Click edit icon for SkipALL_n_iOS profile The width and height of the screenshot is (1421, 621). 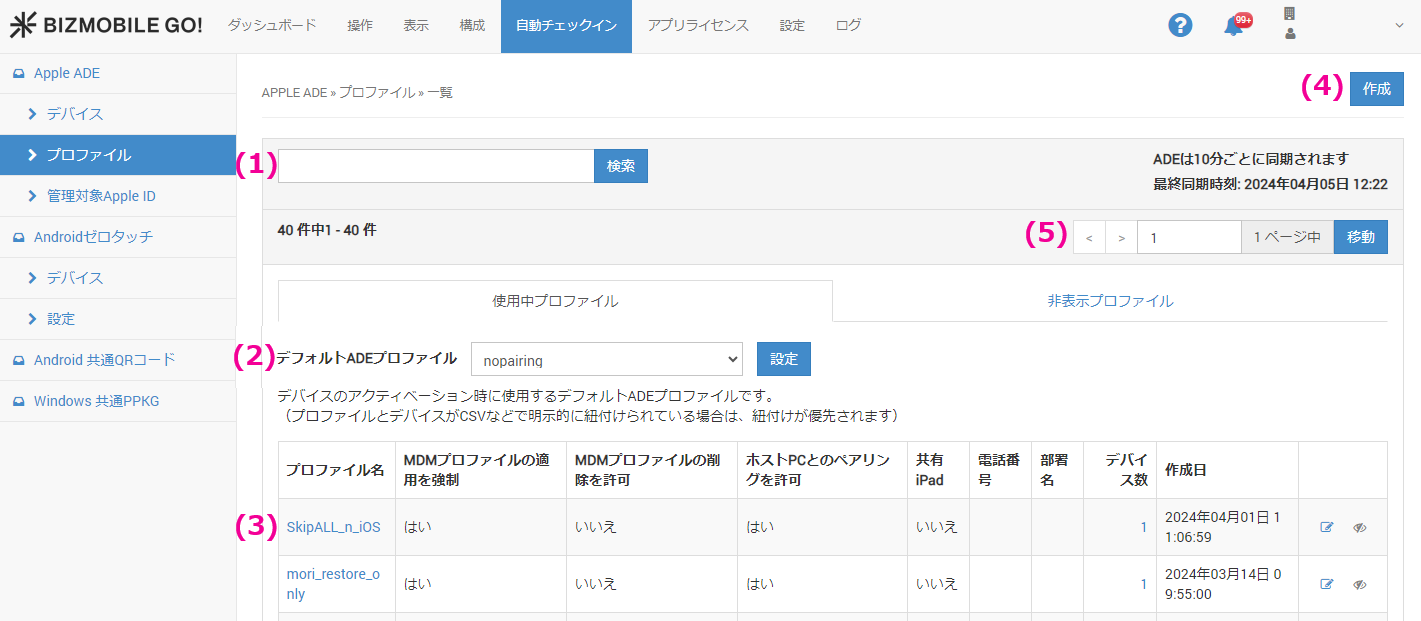(1327, 527)
